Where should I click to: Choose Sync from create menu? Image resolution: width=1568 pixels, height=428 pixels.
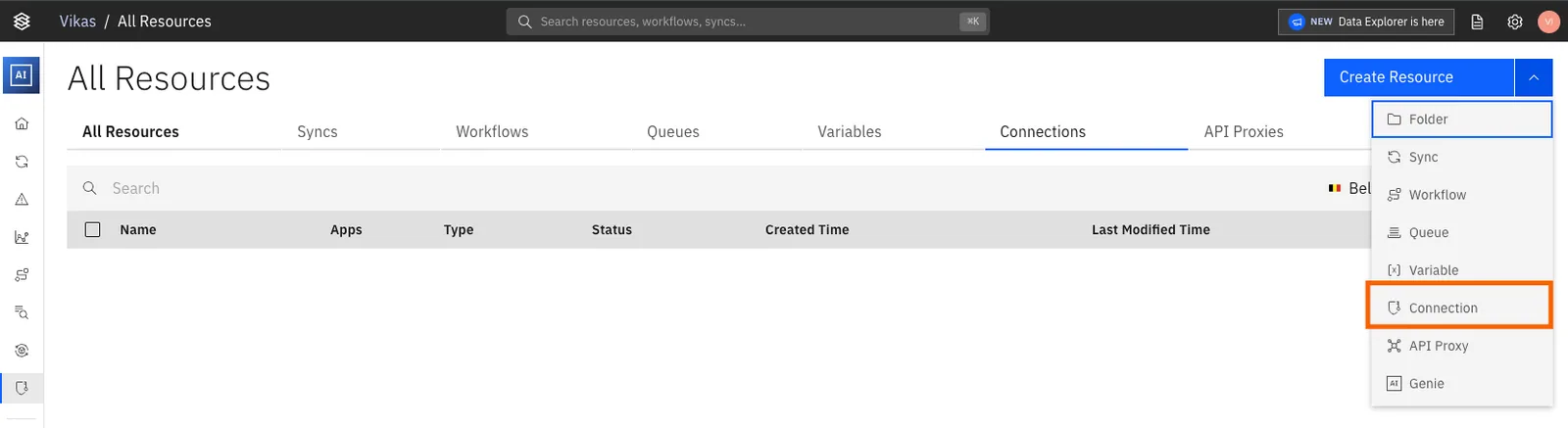(x=1461, y=157)
